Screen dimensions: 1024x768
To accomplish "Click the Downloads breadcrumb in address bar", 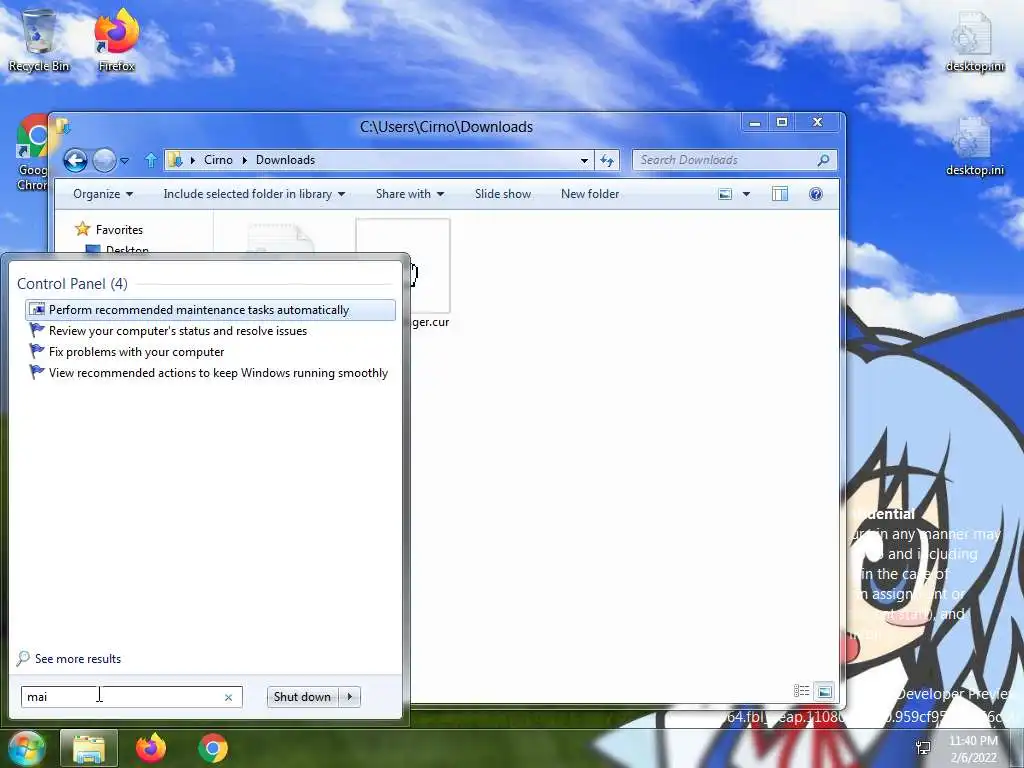I will (x=285, y=160).
